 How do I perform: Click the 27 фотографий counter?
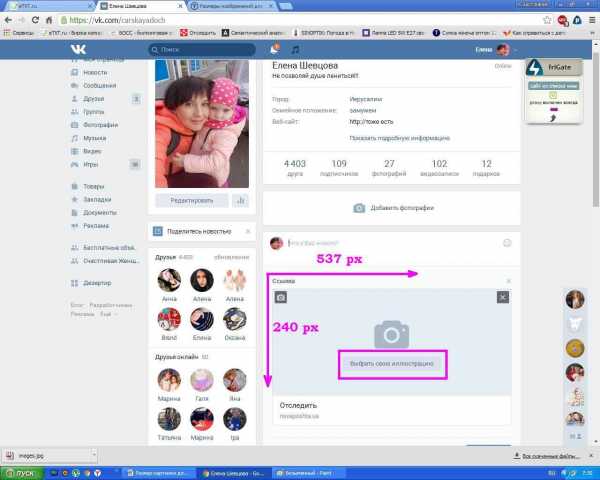point(389,168)
